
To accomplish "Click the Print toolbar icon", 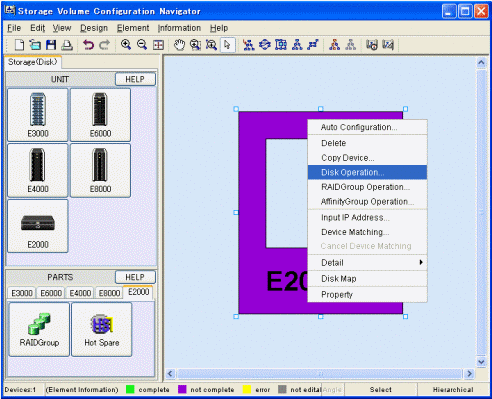I will tap(67, 45).
